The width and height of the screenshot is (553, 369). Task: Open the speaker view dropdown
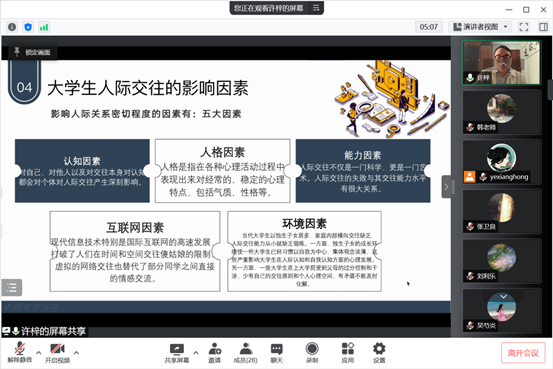coord(480,27)
